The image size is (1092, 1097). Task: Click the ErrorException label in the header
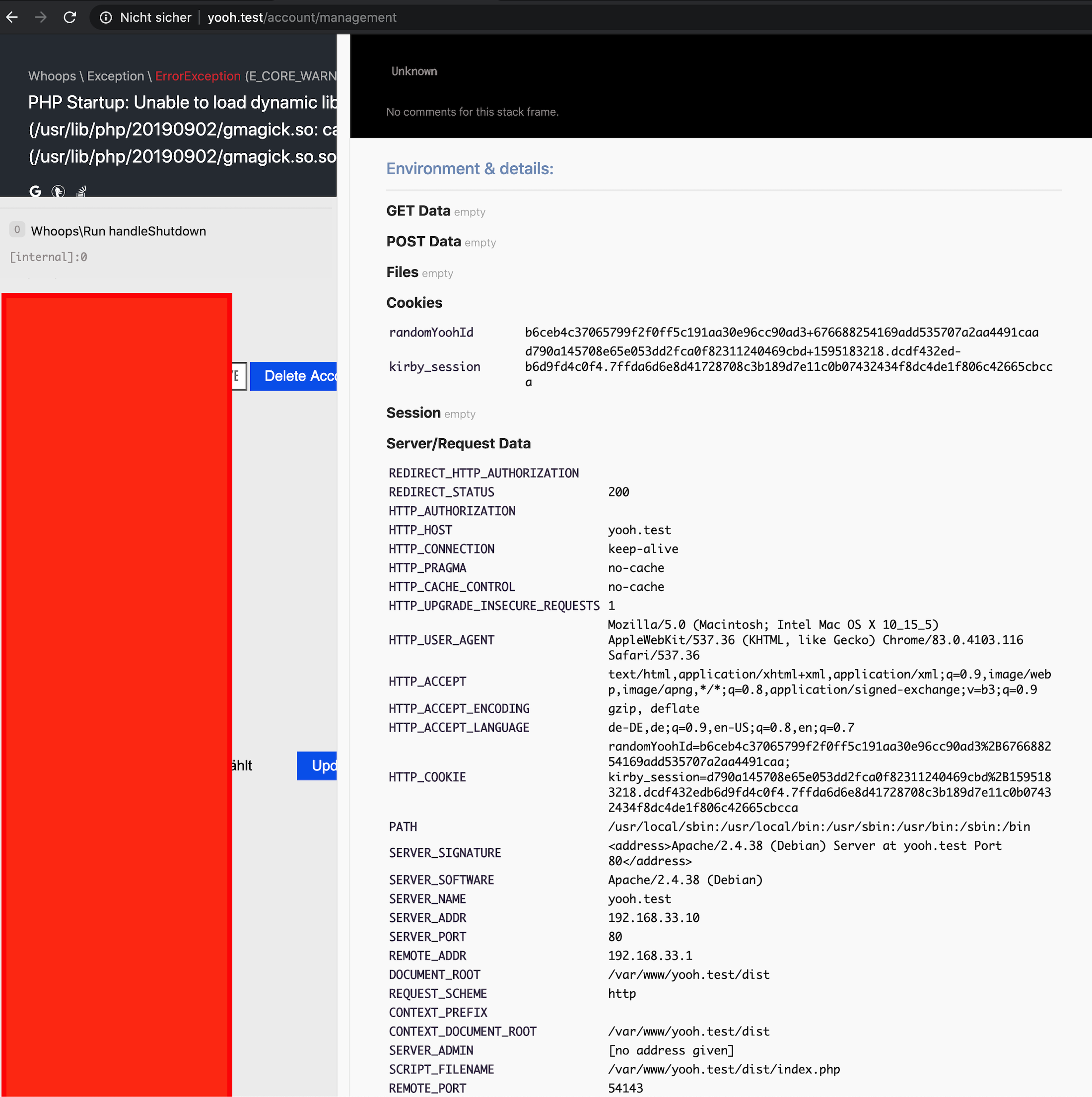pyautogui.click(x=198, y=75)
